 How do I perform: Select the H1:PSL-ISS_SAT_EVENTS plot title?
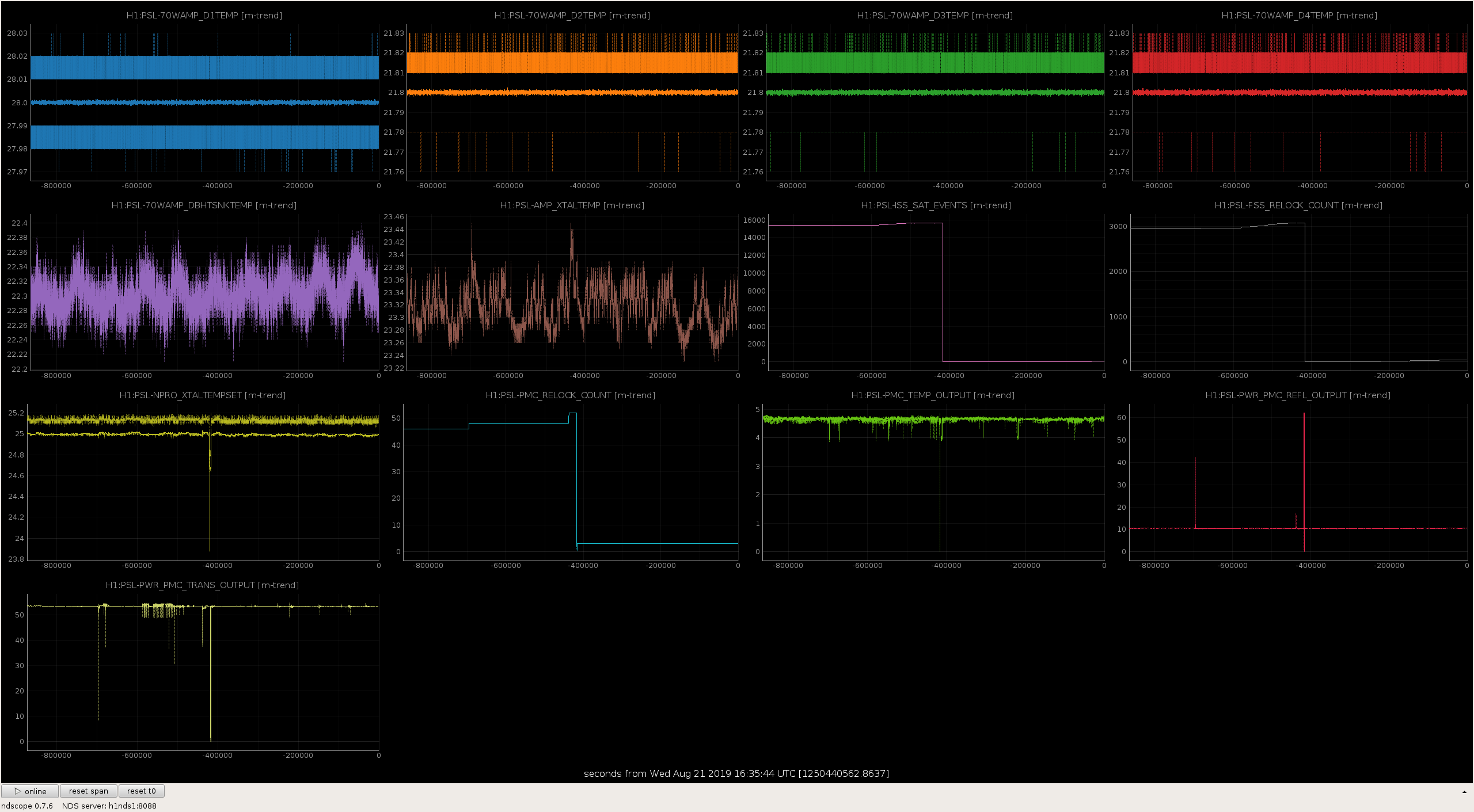[x=936, y=205]
